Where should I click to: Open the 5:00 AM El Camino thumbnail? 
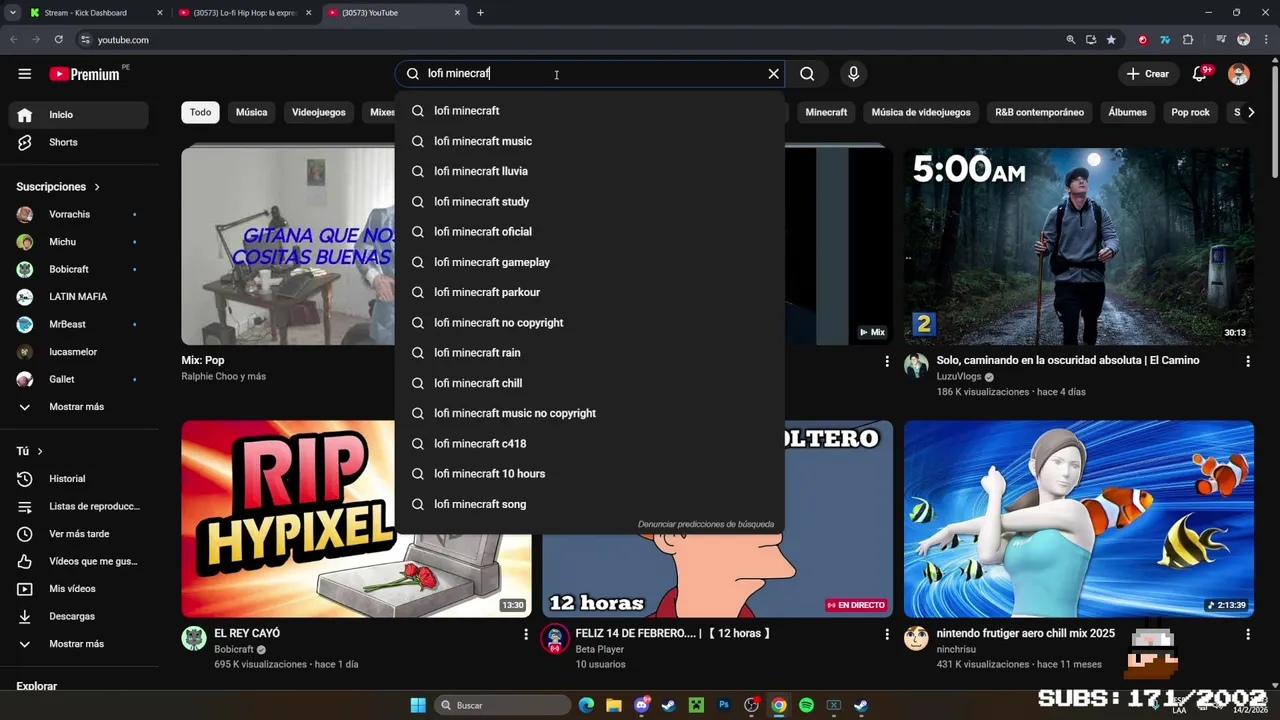(1078, 246)
